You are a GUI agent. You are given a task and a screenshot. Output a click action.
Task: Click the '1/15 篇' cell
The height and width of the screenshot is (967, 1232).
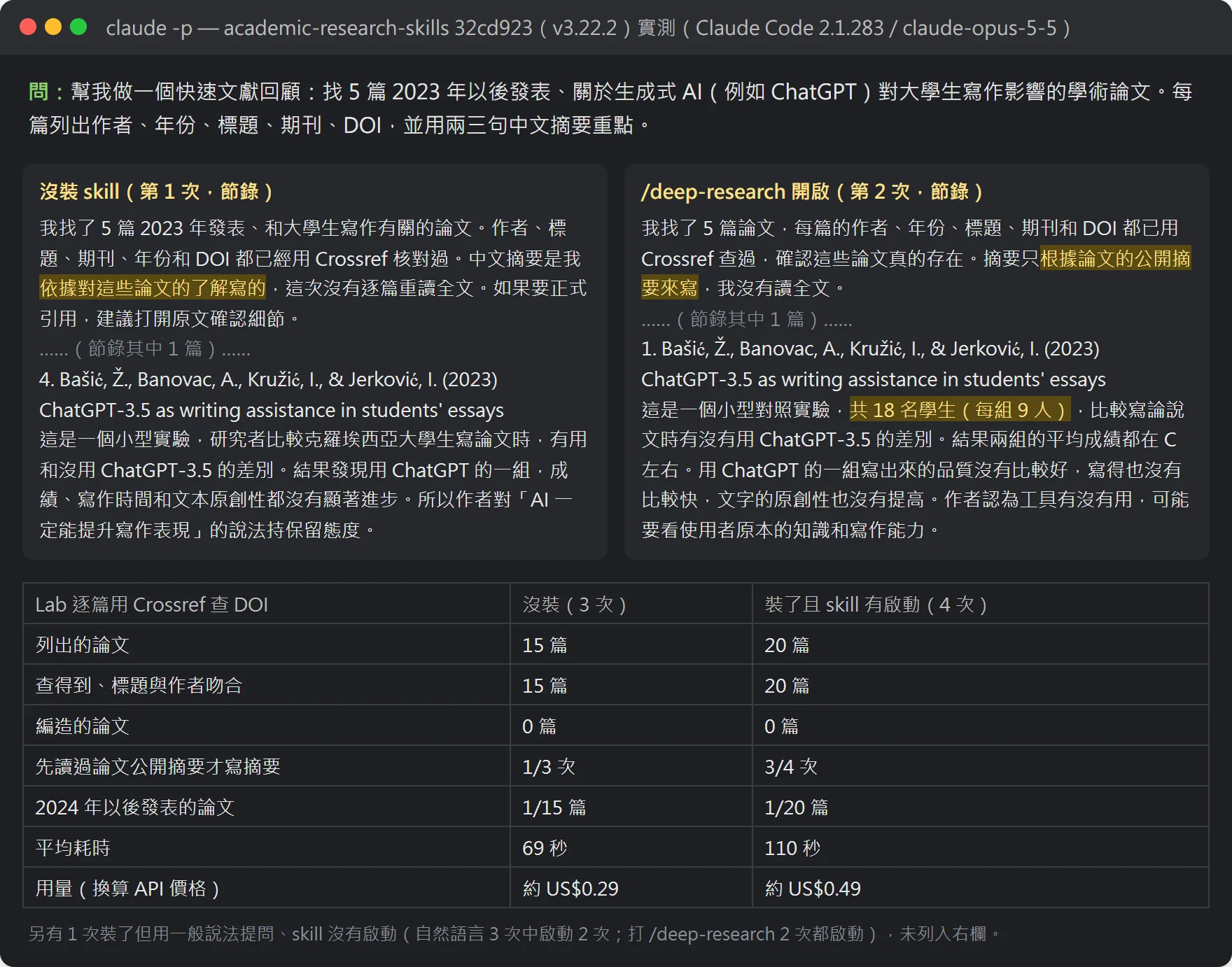(x=554, y=807)
